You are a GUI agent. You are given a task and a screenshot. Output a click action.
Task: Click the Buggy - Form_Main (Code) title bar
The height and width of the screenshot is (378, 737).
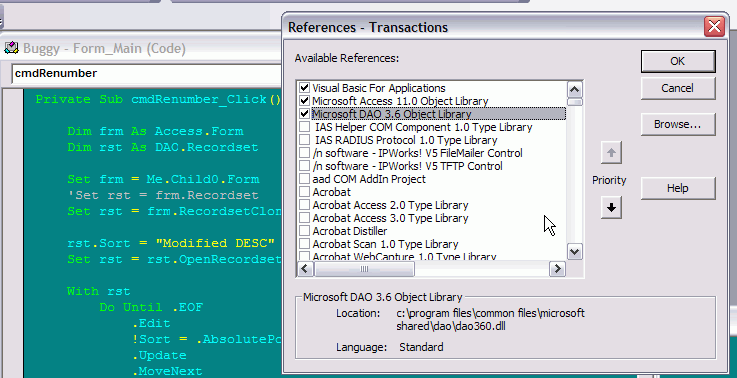pyautogui.click(x=141, y=48)
